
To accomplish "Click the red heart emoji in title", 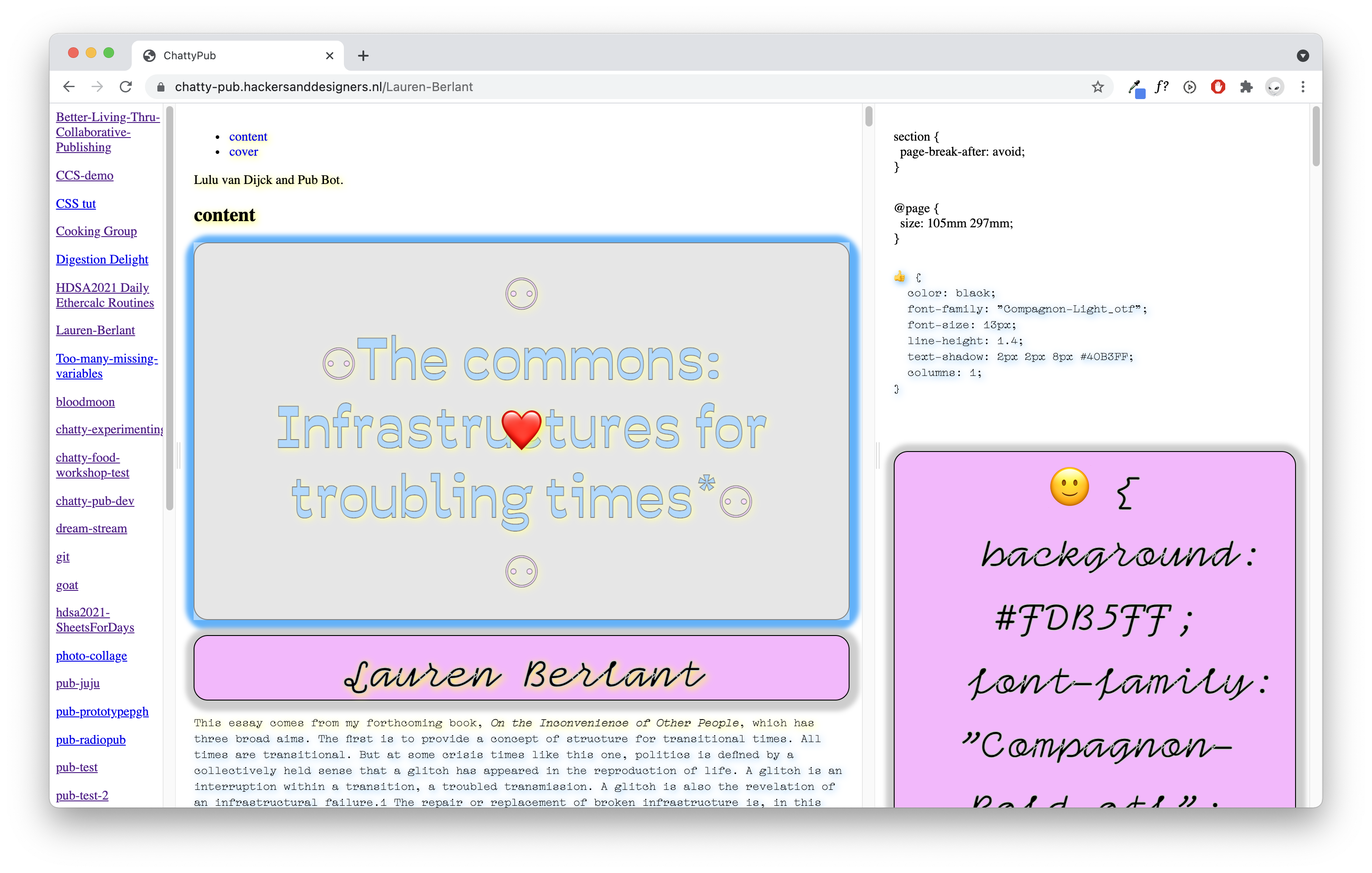I will (521, 429).
